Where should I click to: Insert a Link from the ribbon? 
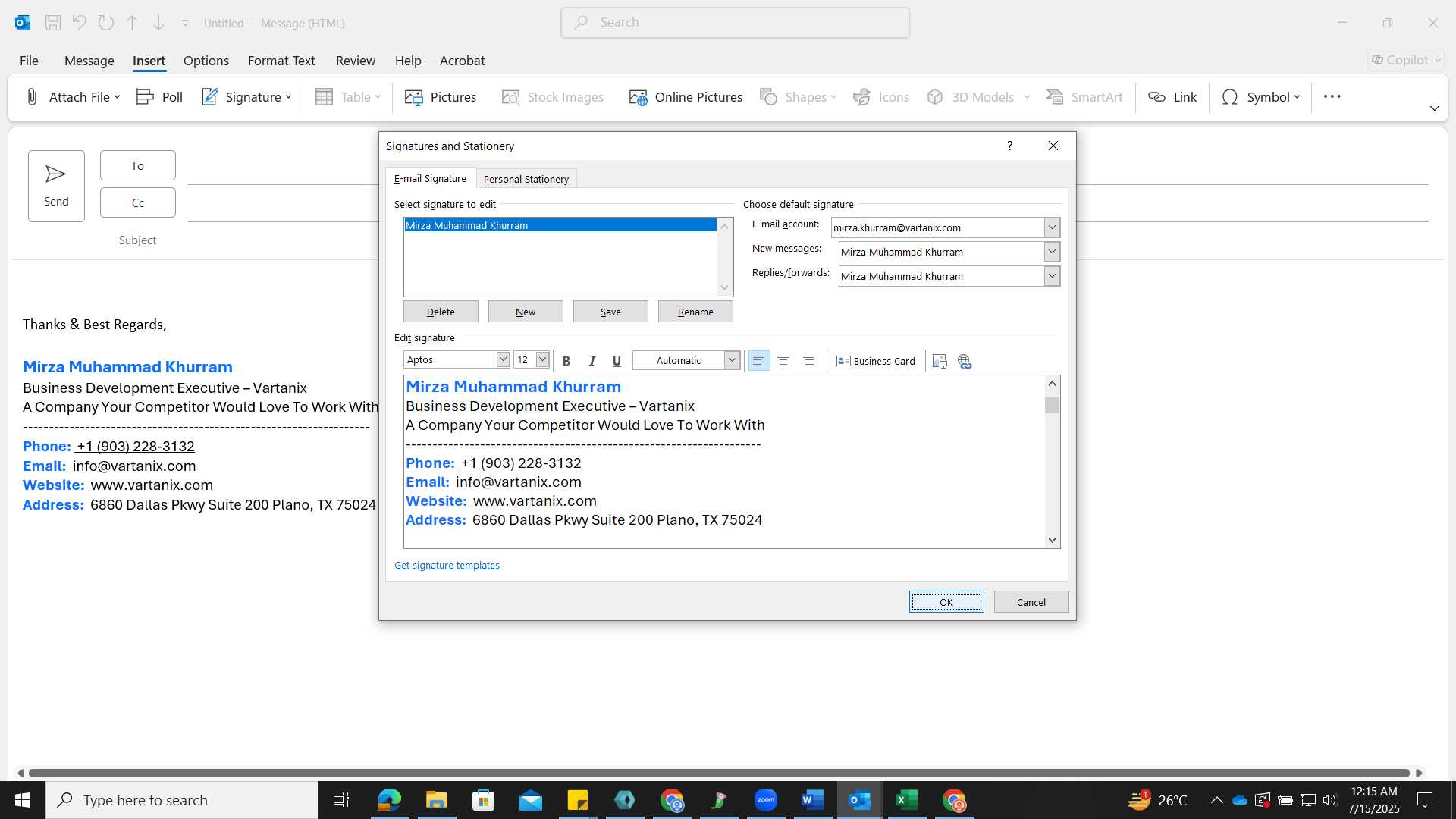[x=1172, y=97]
